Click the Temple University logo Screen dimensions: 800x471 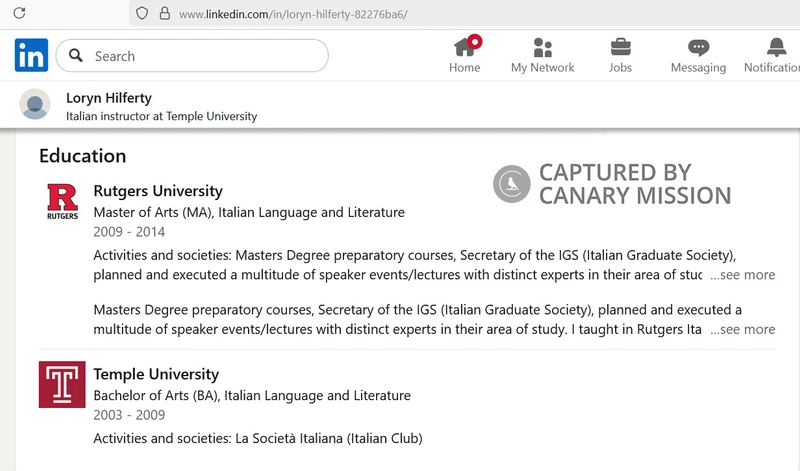[62, 384]
